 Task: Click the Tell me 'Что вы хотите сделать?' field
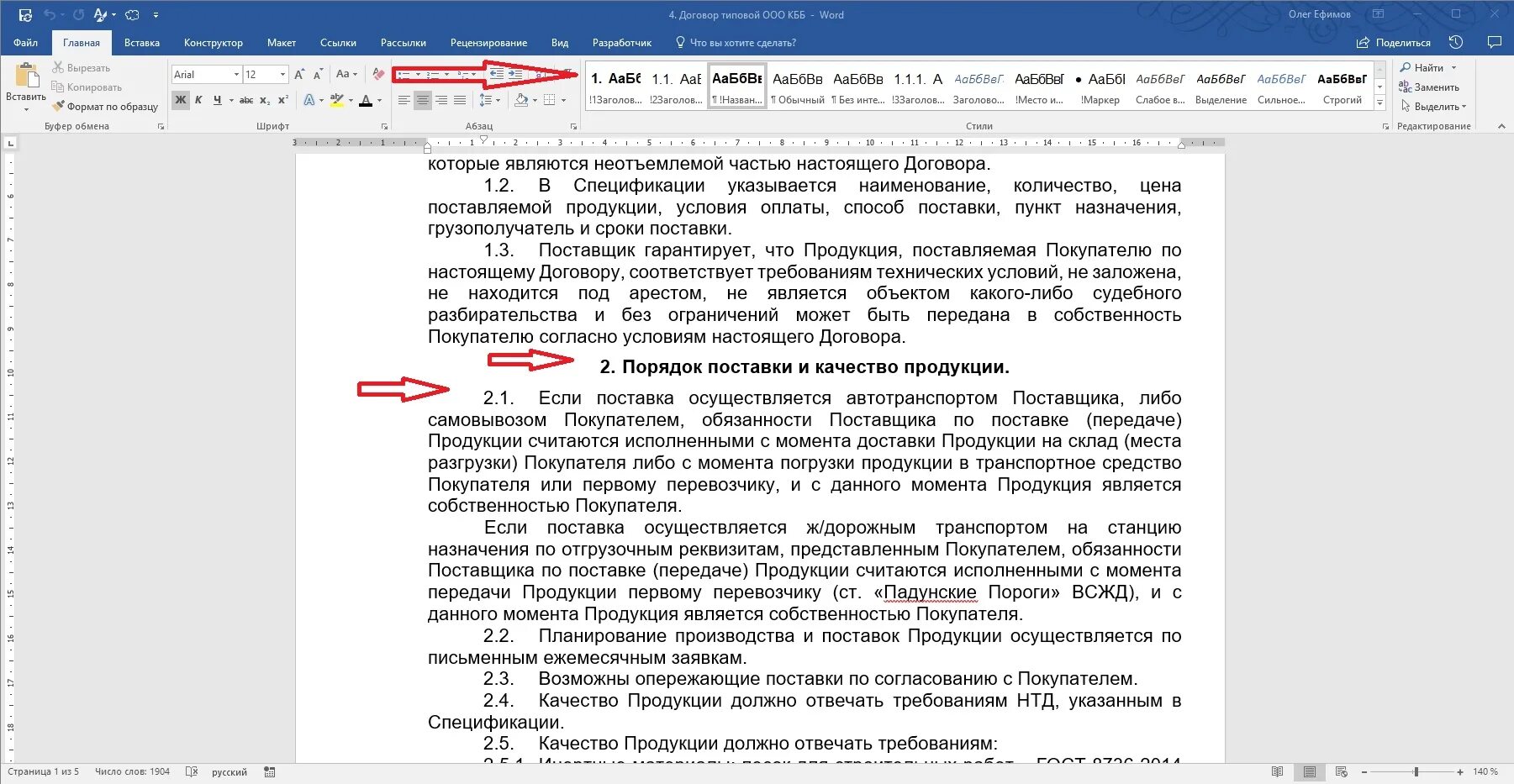(736, 43)
